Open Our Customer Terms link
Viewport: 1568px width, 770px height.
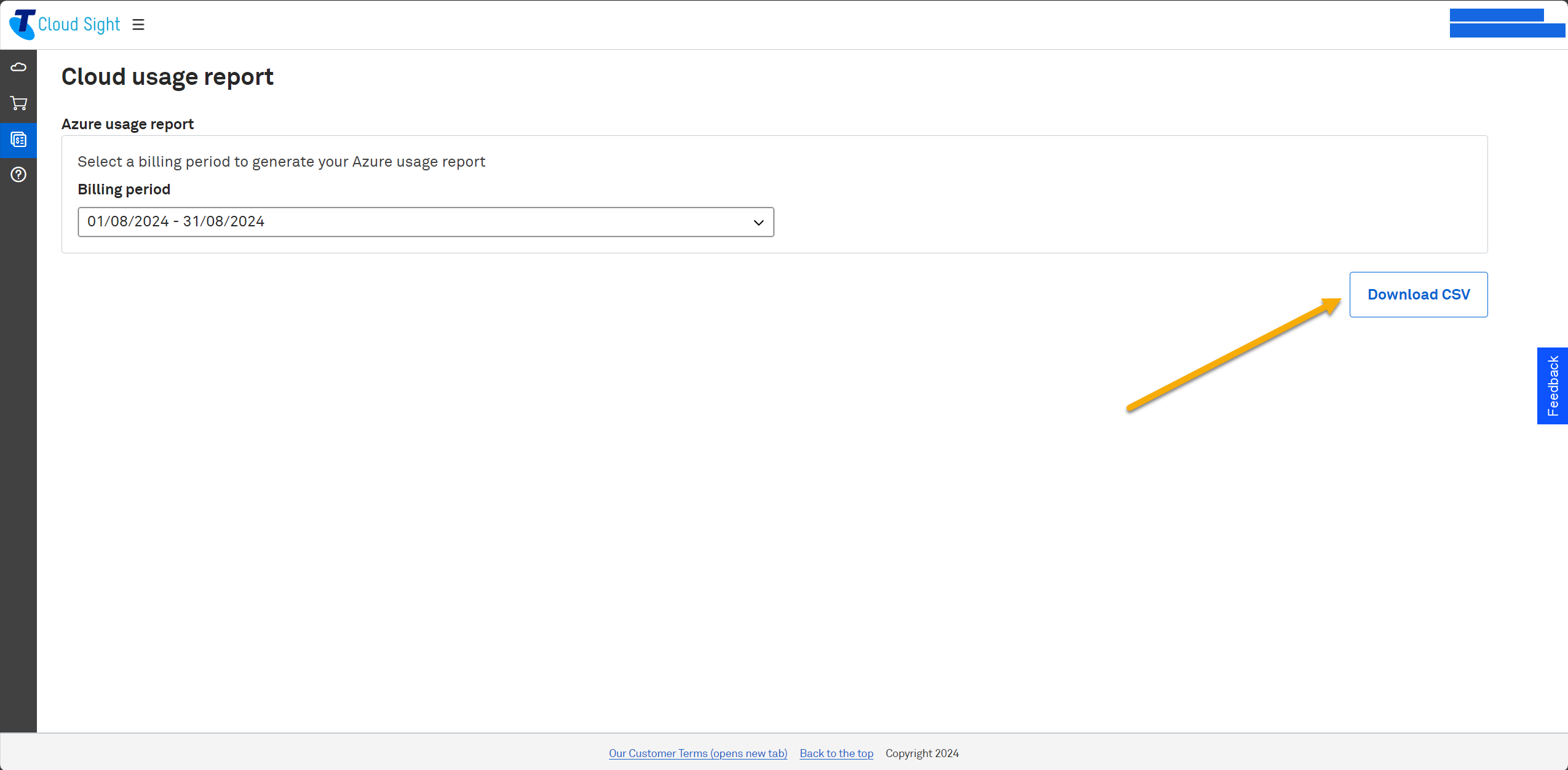(x=698, y=753)
